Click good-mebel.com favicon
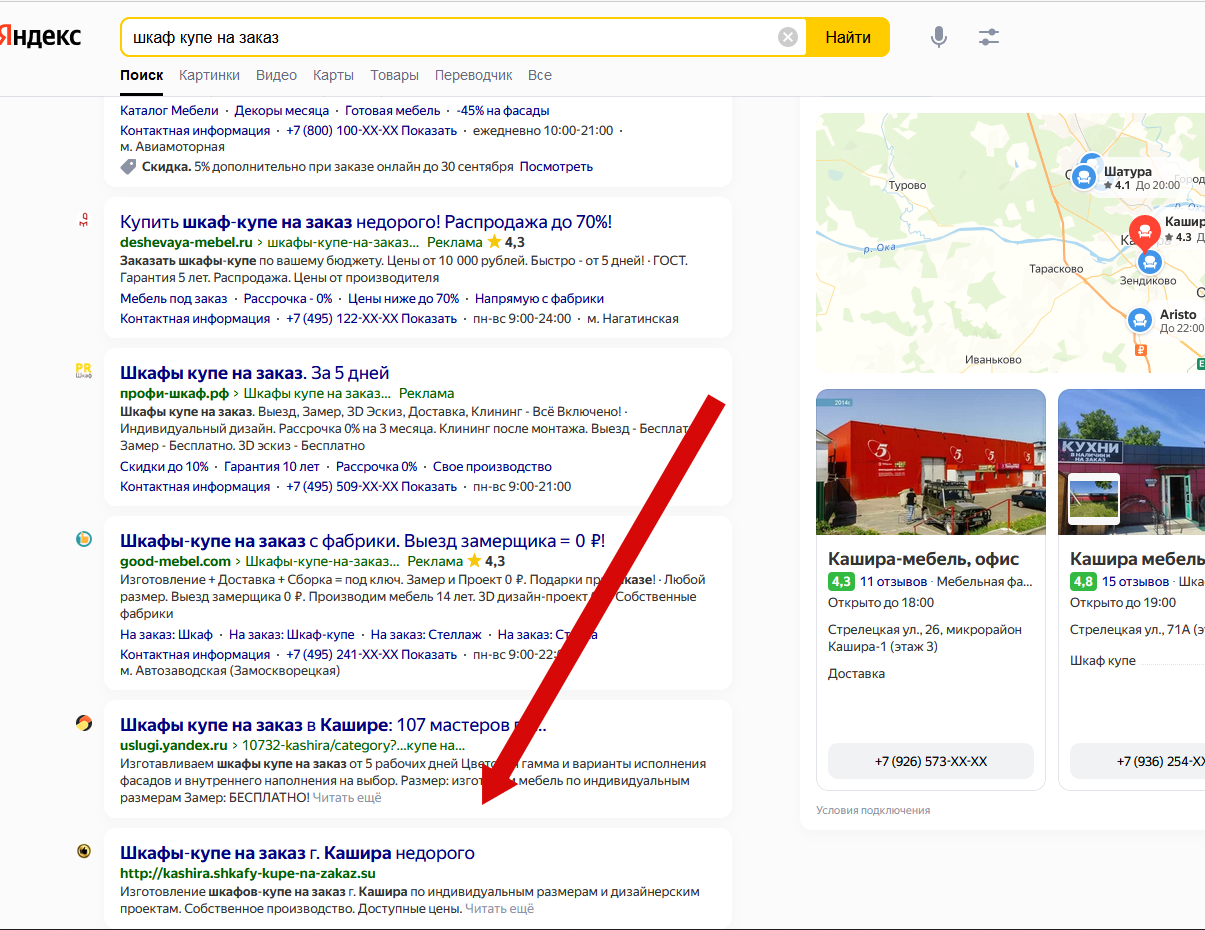 point(84,540)
